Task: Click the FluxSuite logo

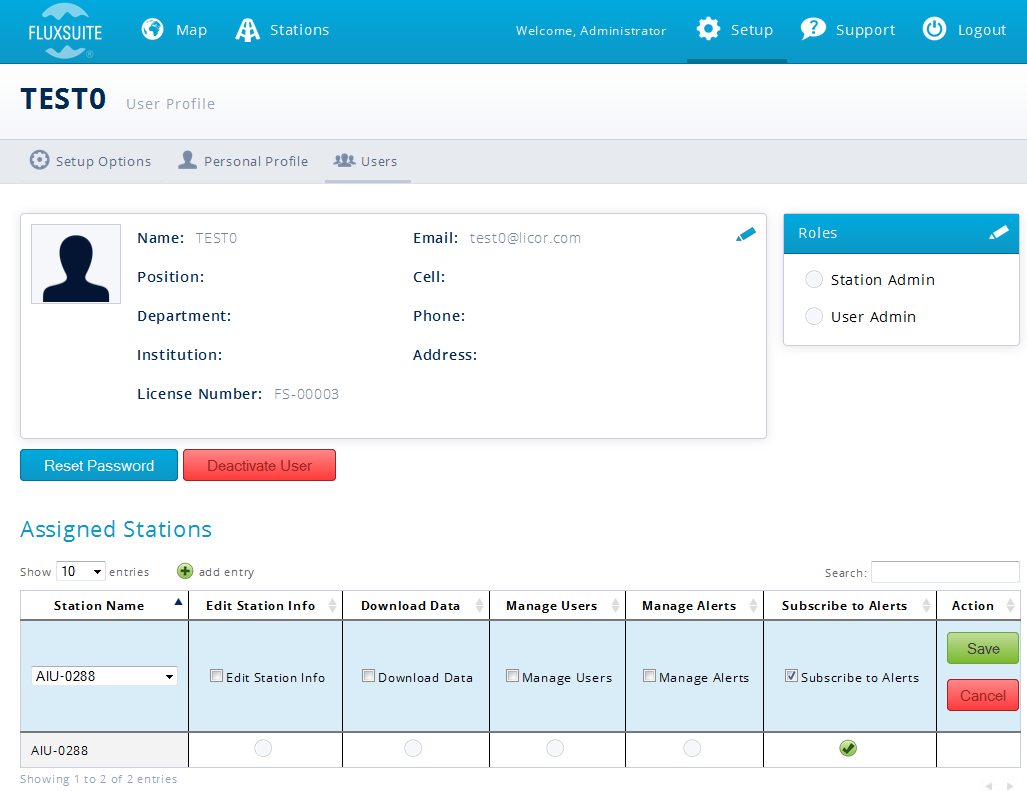Action: click(65, 31)
